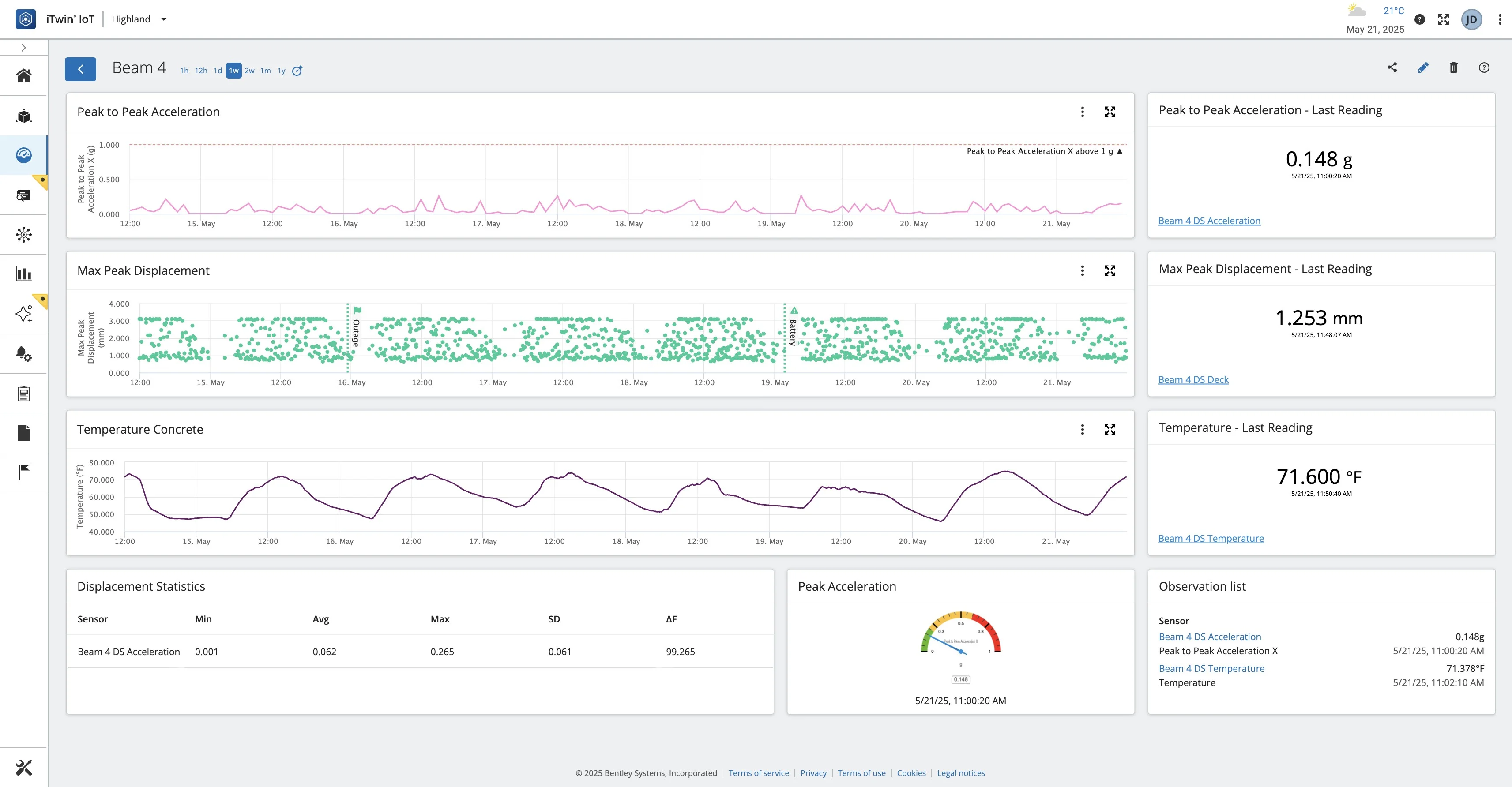Open Max Peak Displacement three-dot options menu
Image resolution: width=1512 pixels, height=787 pixels.
pos(1082,270)
